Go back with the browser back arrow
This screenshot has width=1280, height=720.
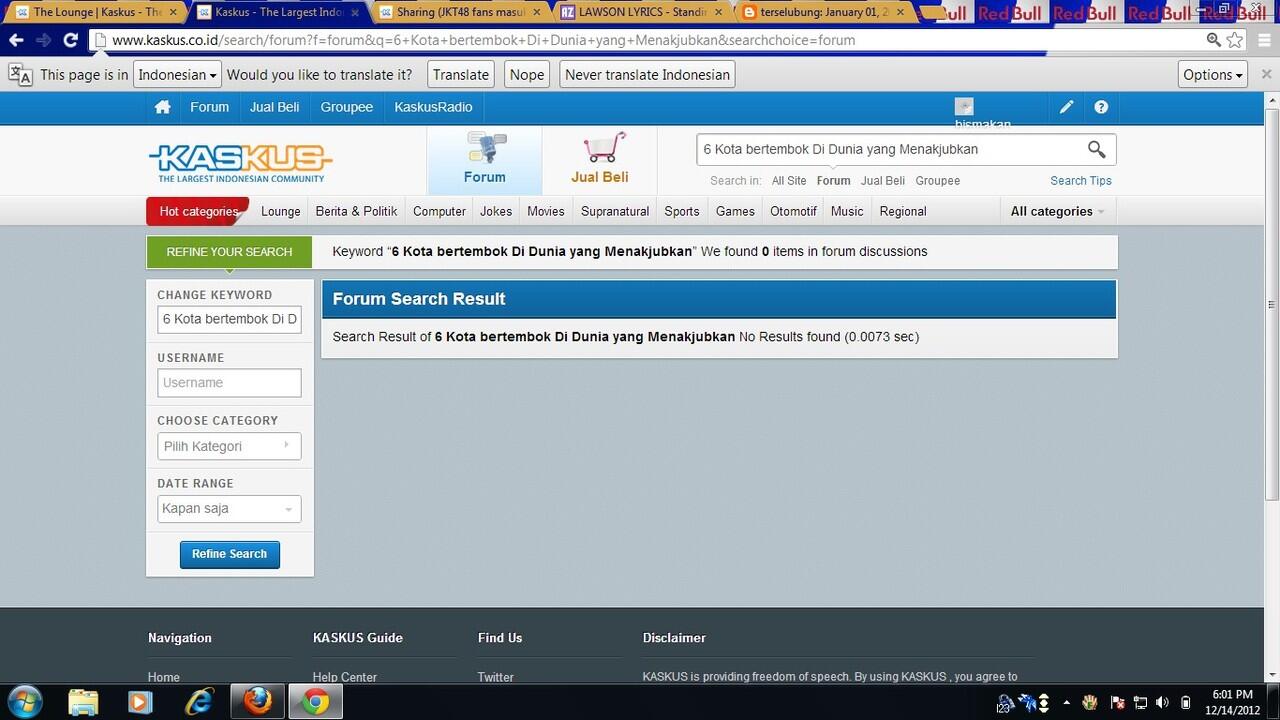click(x=16, y=40)
